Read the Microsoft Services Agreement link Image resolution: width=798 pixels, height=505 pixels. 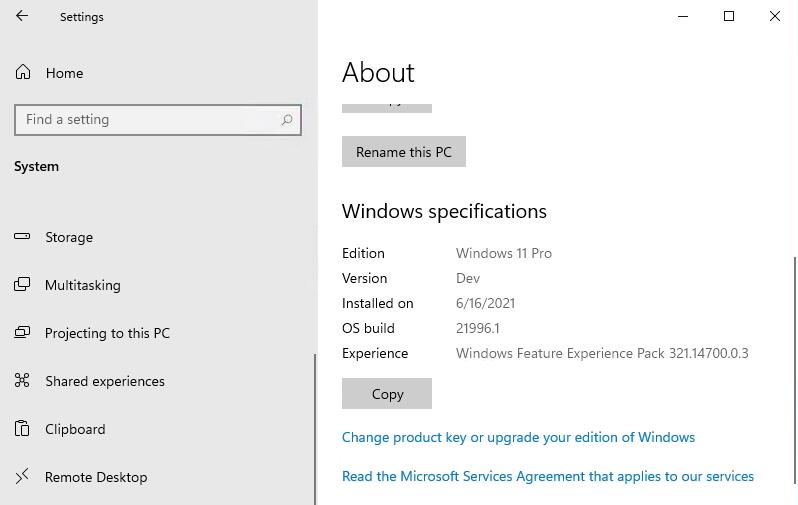click(547, 476)
